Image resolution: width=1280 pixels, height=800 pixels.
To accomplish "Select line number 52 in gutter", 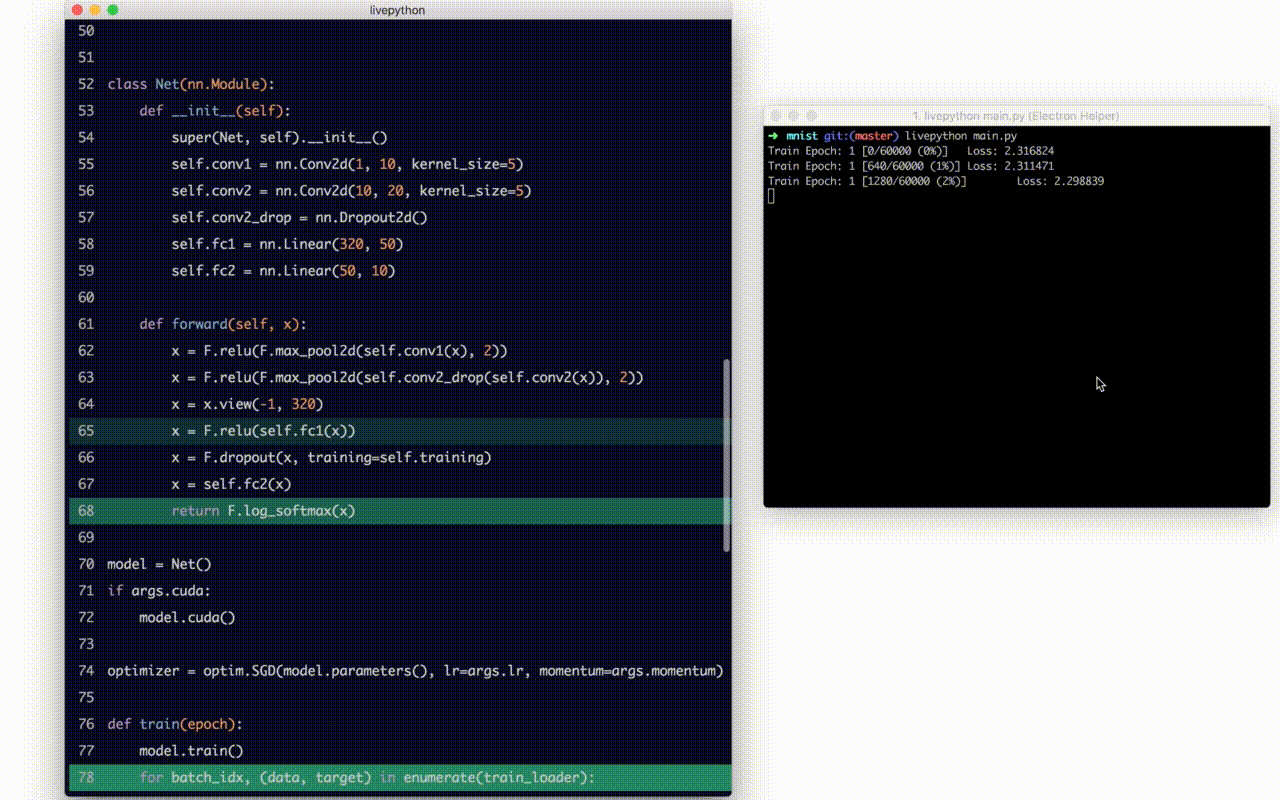I will coord(86,84).
